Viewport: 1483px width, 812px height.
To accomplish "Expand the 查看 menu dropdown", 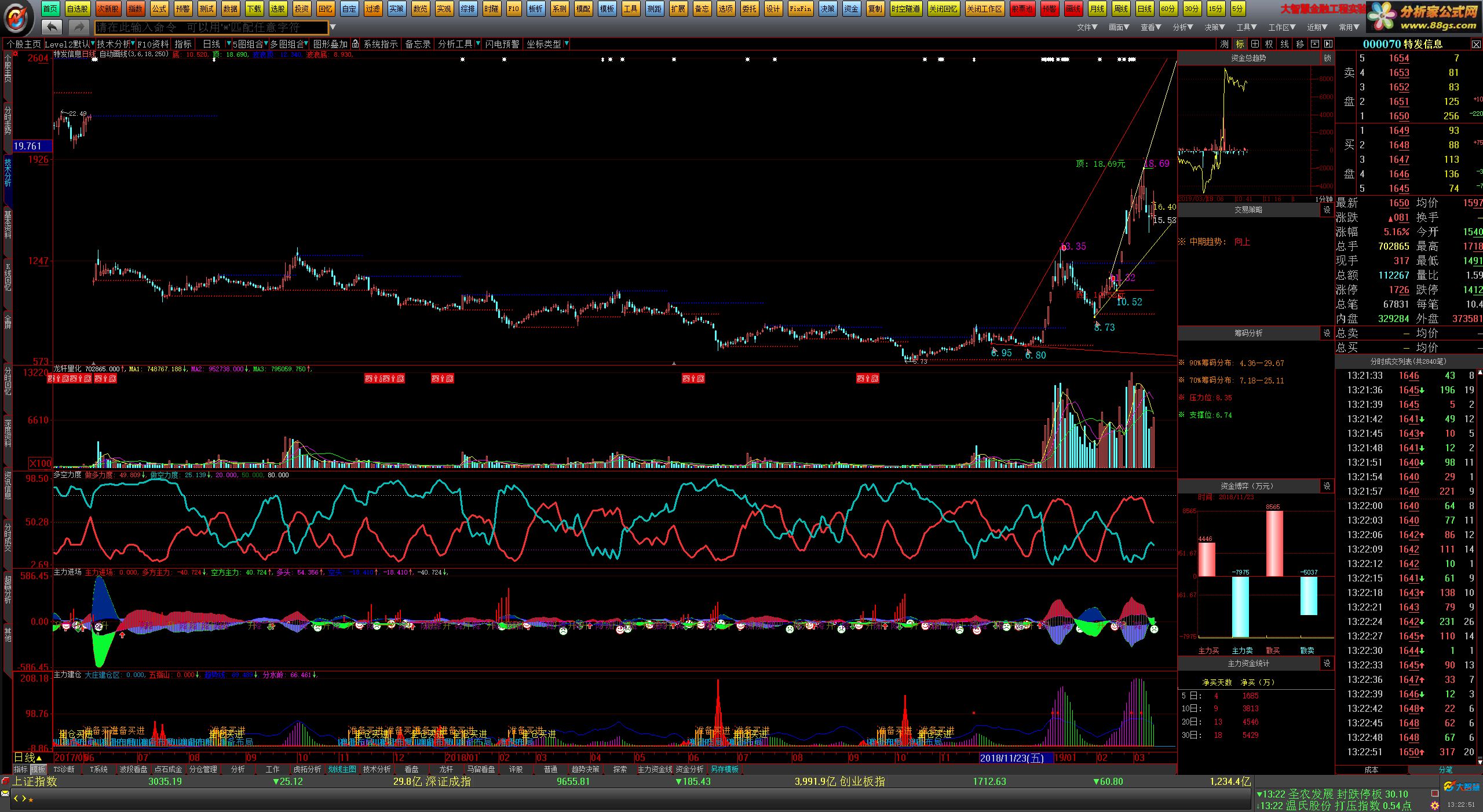I will pyautogui.click(x=1150, y=27).
